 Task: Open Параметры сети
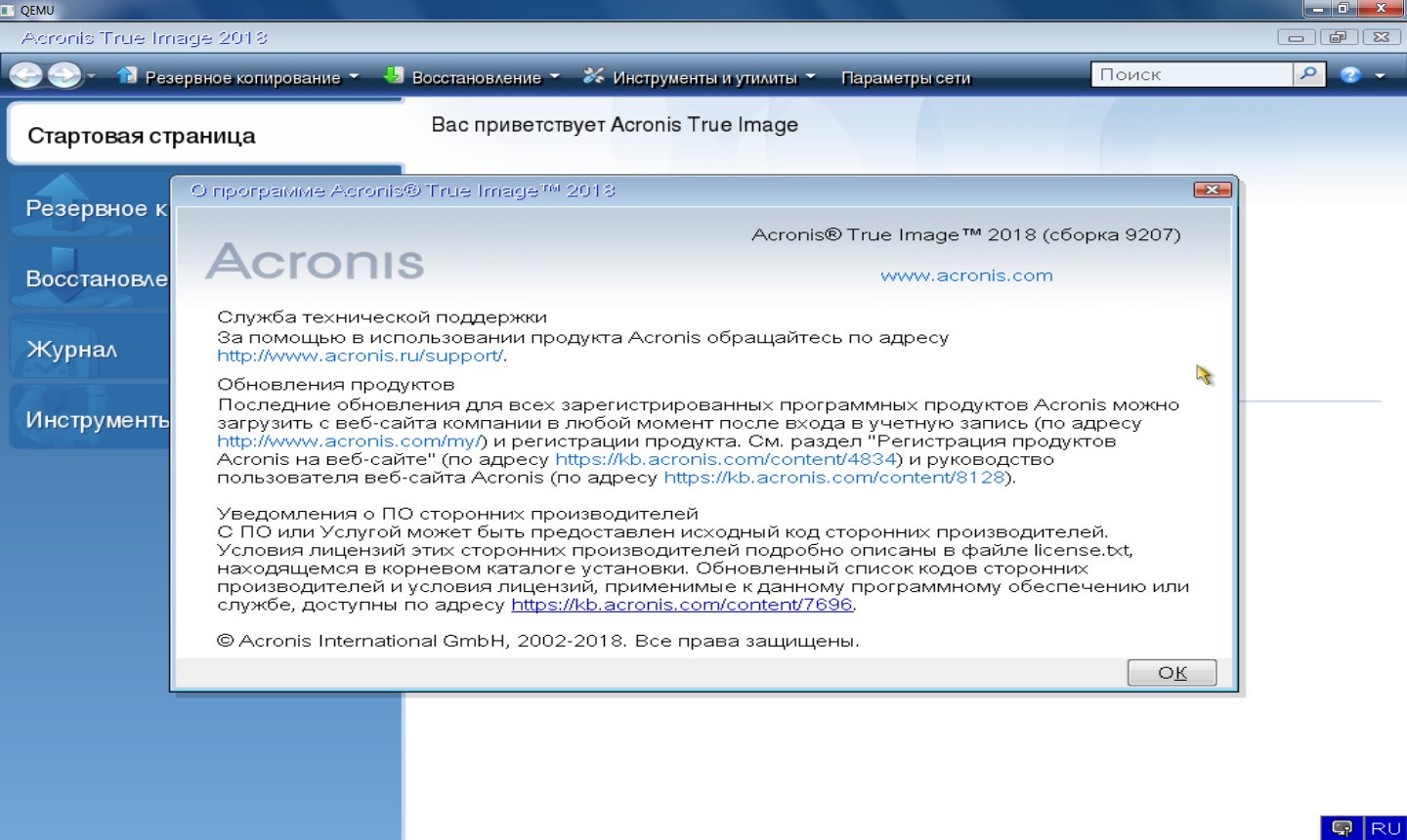tap(906, 77)
